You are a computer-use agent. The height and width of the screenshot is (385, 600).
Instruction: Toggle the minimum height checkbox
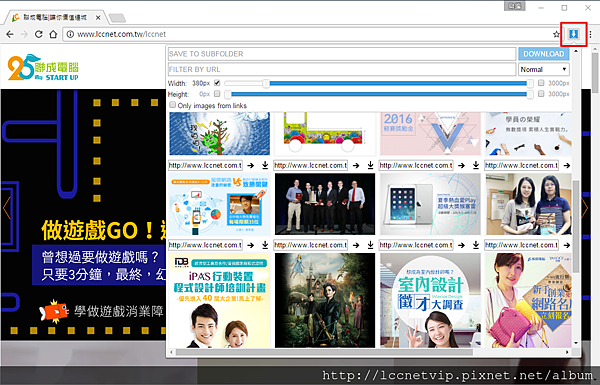(217, 94)
